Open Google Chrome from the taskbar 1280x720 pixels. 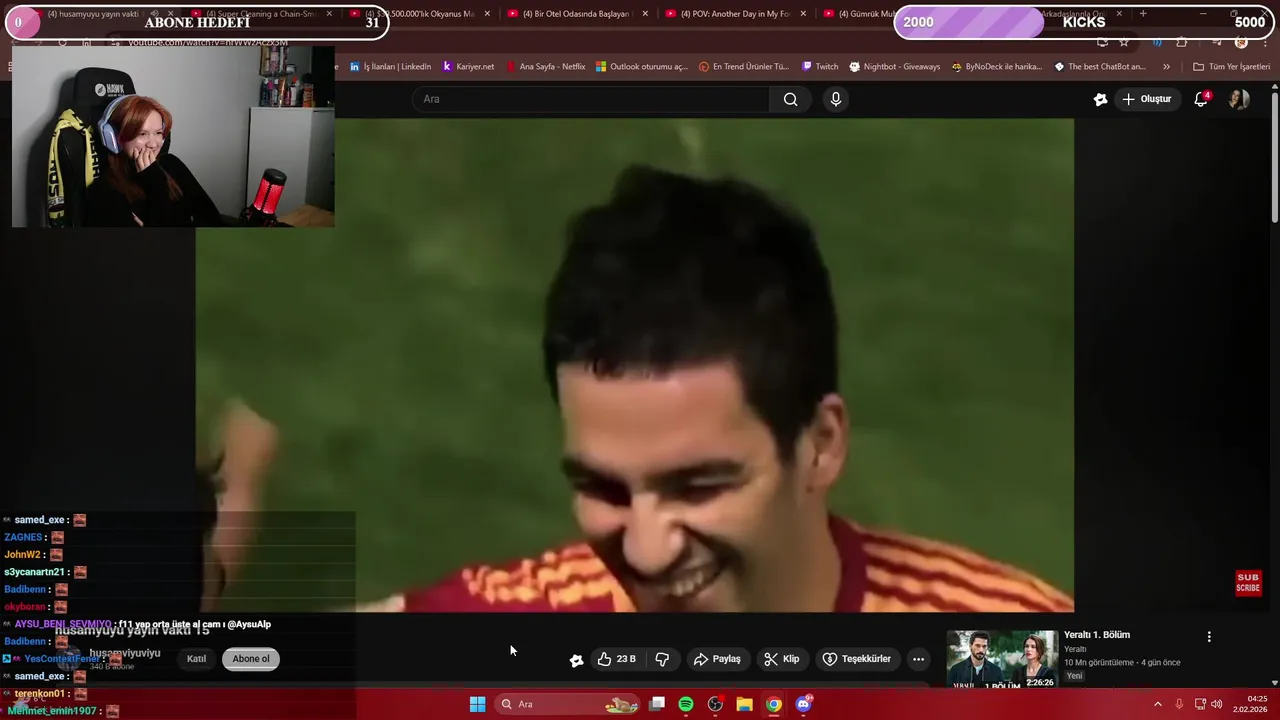773,704
